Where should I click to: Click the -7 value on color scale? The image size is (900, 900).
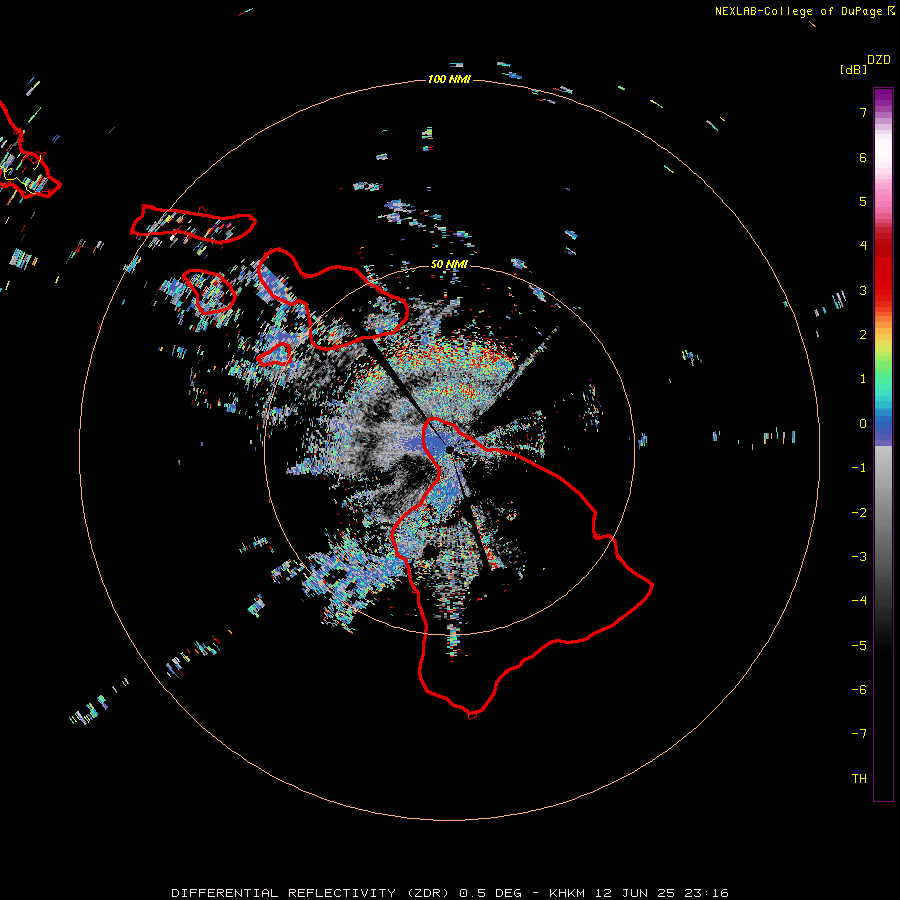[x=859, y=734]
